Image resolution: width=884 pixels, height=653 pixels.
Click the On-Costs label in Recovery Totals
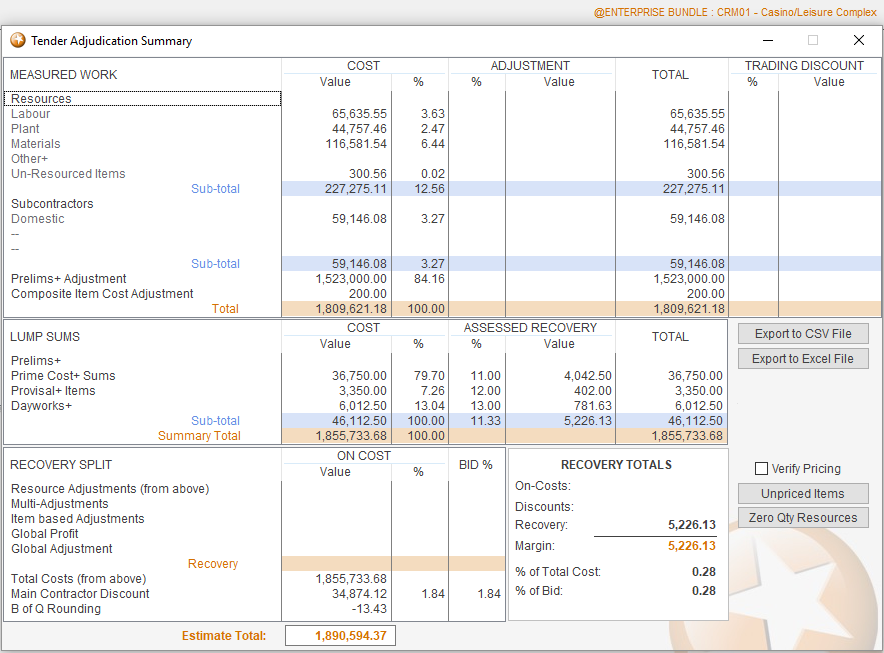click(x=543, y=486)
